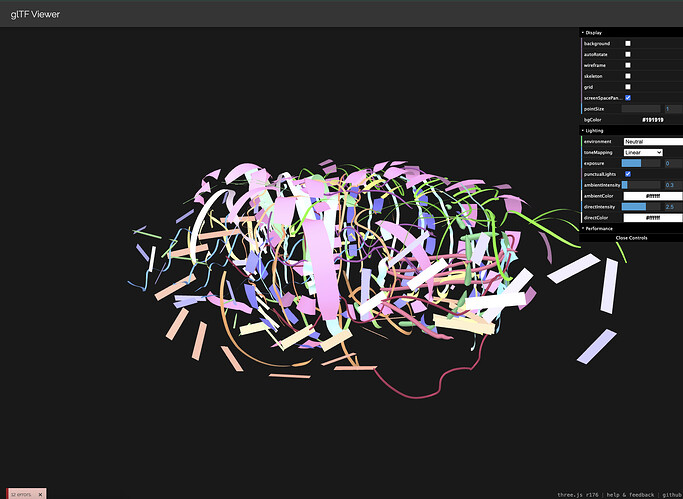Disable the punctualLights checkbox

pos(628,174)
